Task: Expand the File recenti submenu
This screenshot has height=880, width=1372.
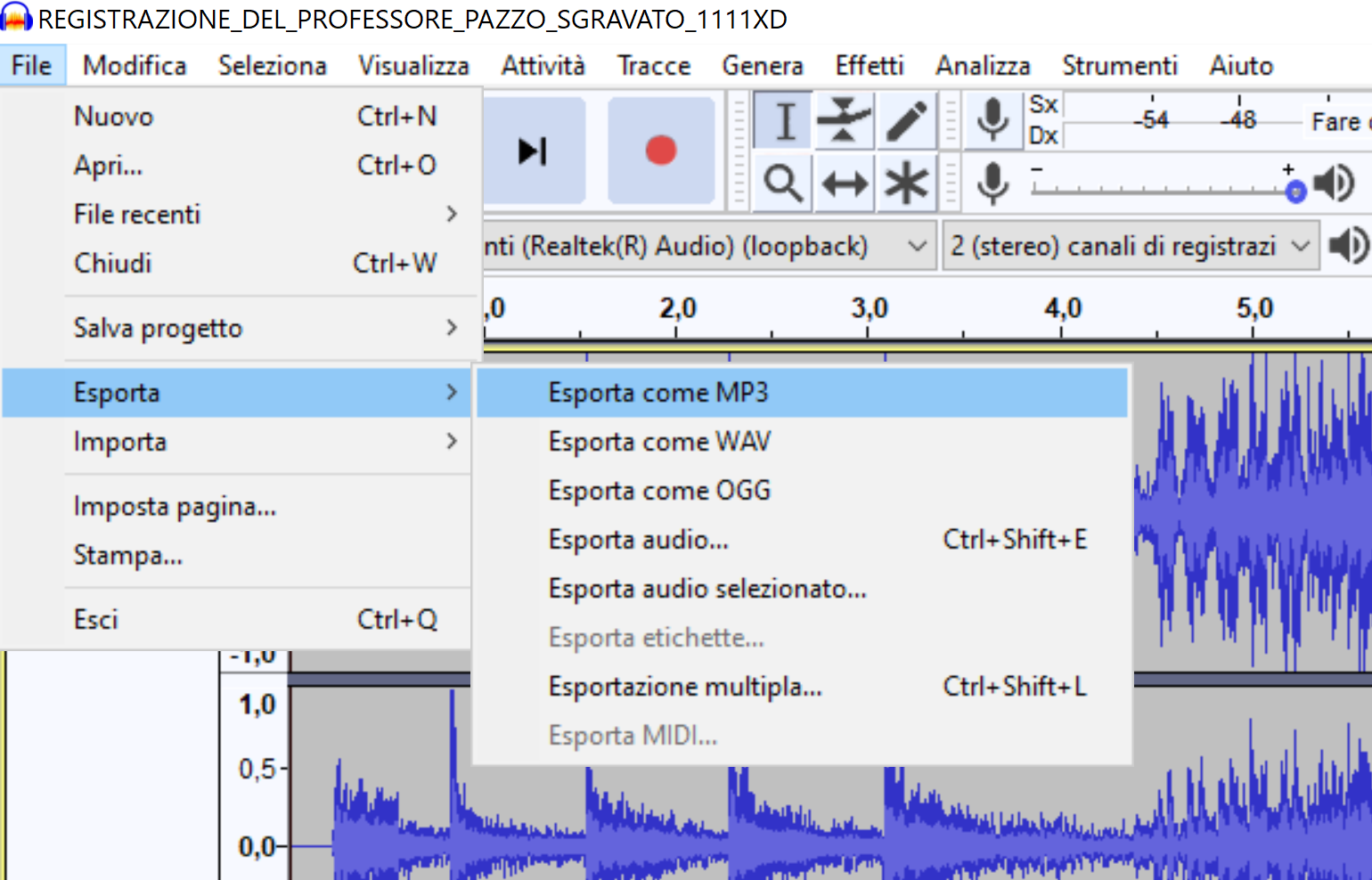Action: pos(237,215)
